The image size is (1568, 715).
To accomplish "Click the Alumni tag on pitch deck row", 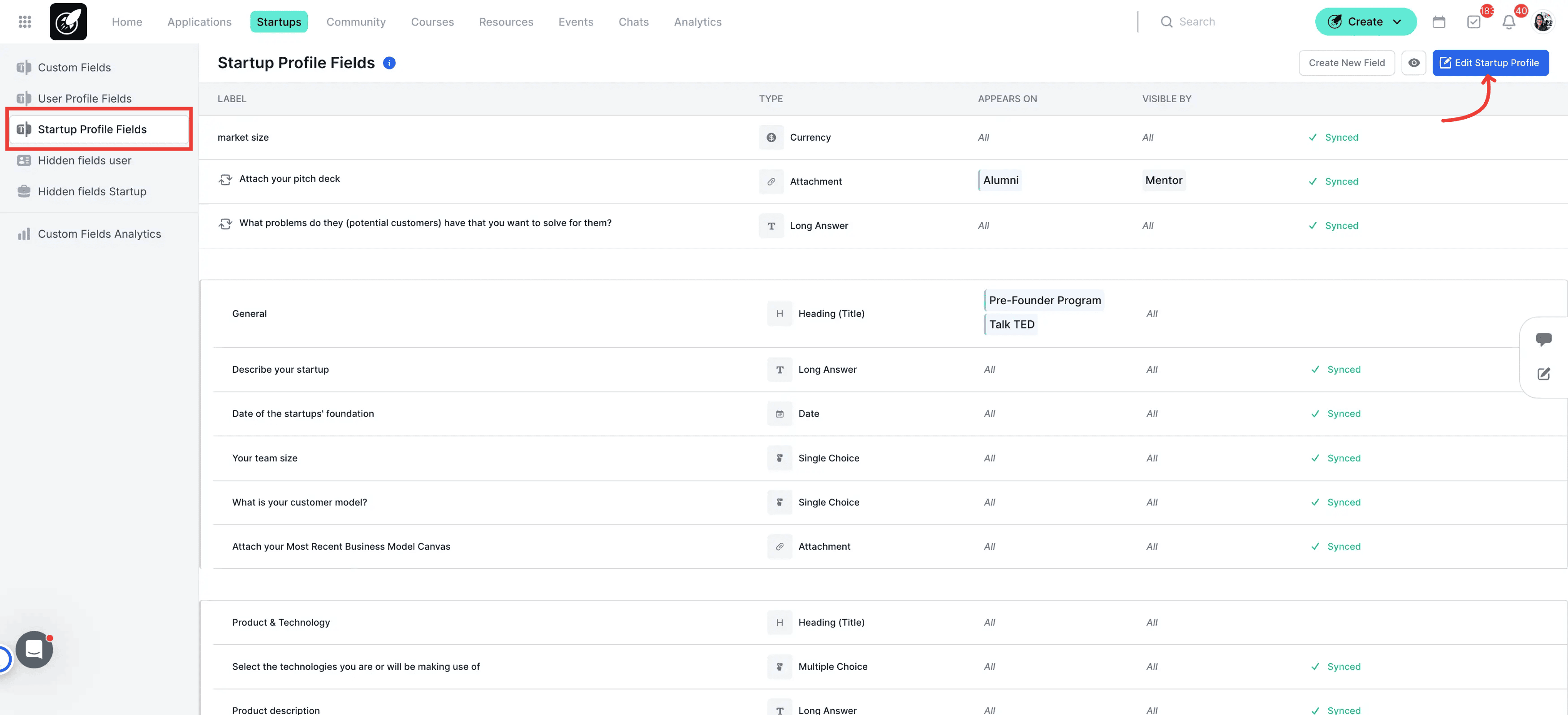I will point(1000,180).
